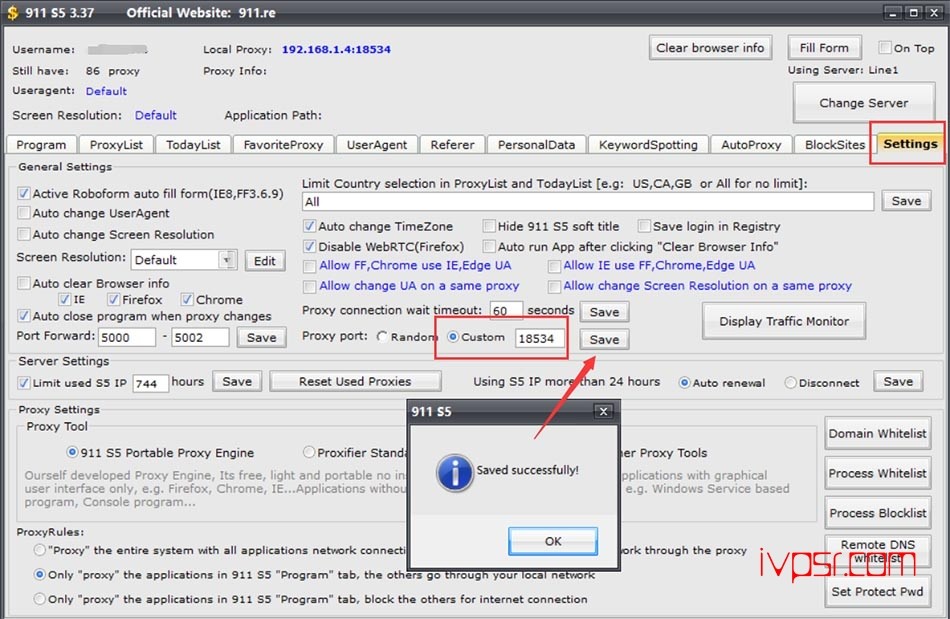Click the Clear browser info button

710,48
